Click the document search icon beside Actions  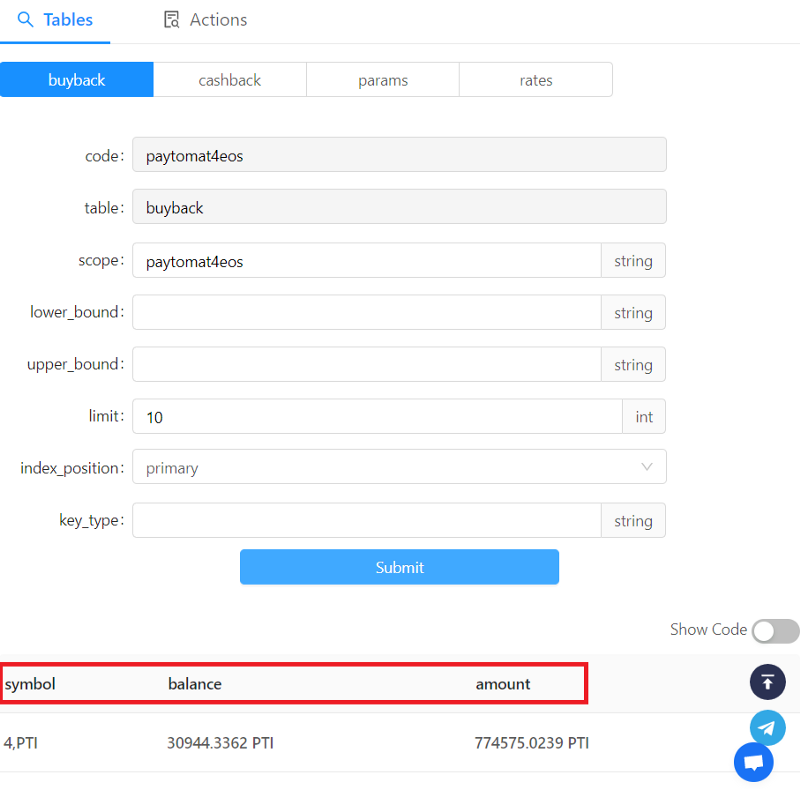172,19
